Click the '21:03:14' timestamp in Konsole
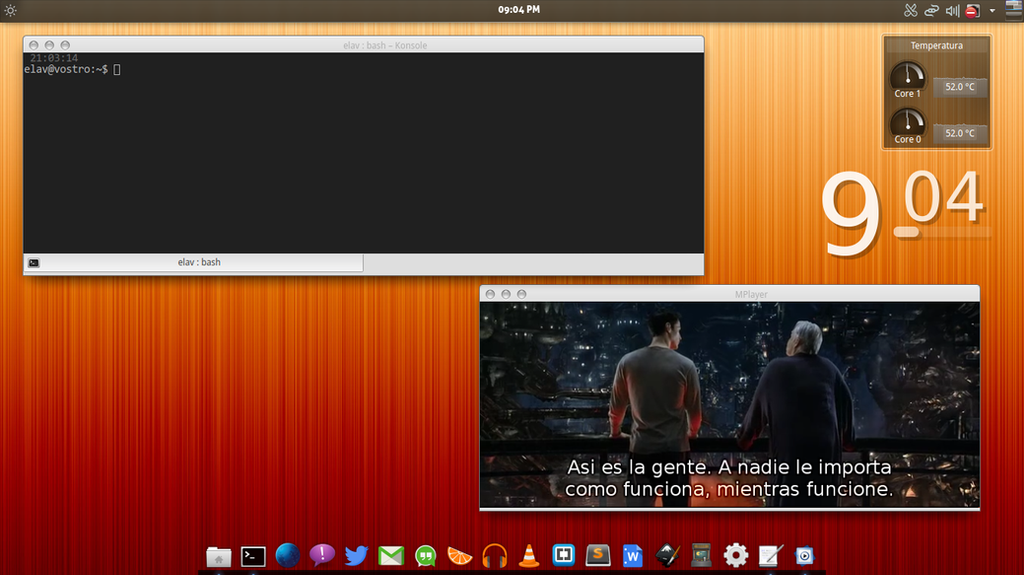This screenshot has height=575, width=1024. (x=54, y=58)
